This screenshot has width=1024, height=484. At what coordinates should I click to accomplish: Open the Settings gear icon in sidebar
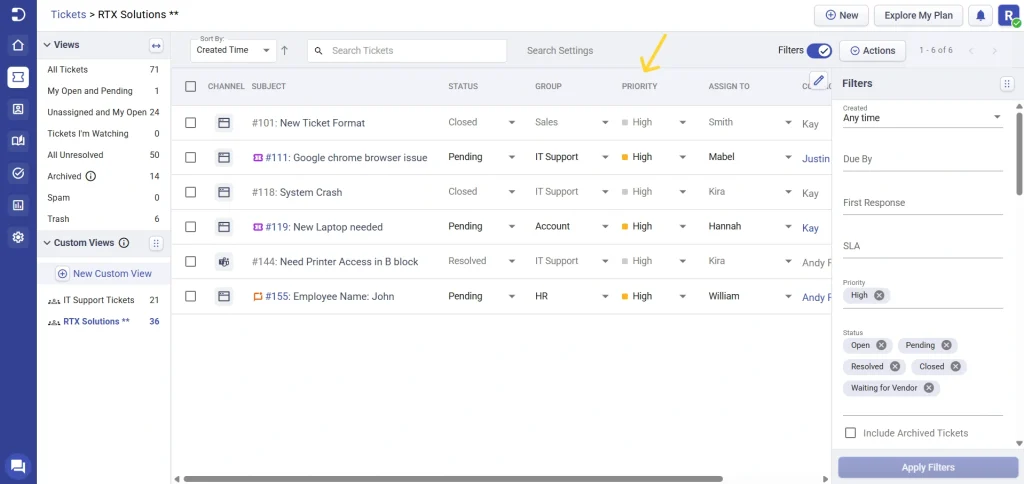coord(18,237)
